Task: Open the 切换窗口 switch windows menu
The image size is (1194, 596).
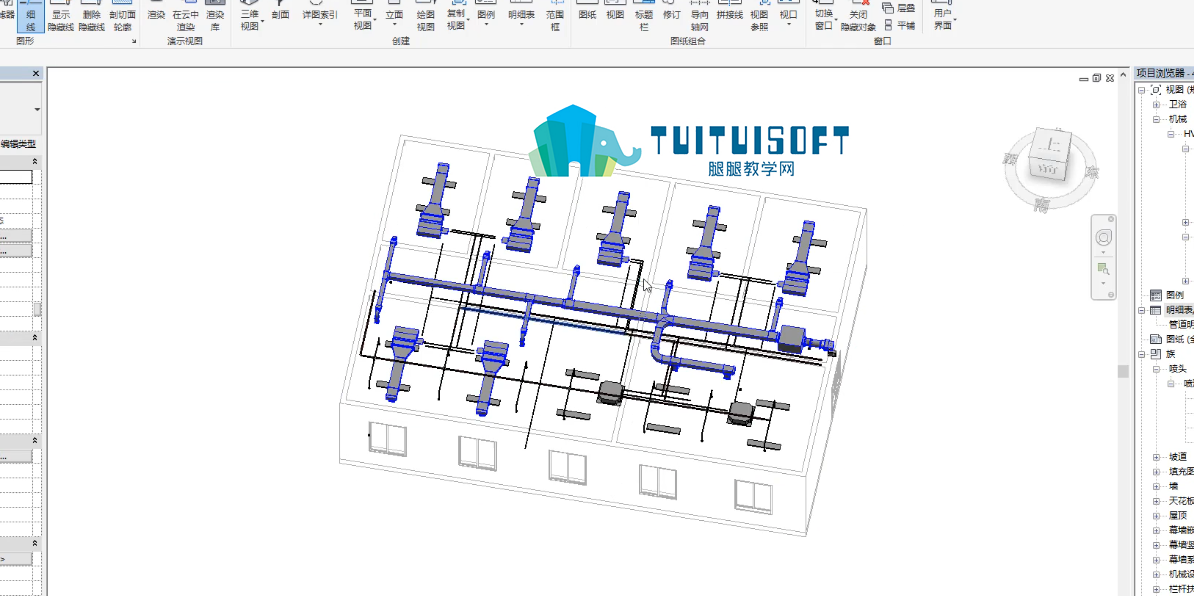Action: (824, 16)
